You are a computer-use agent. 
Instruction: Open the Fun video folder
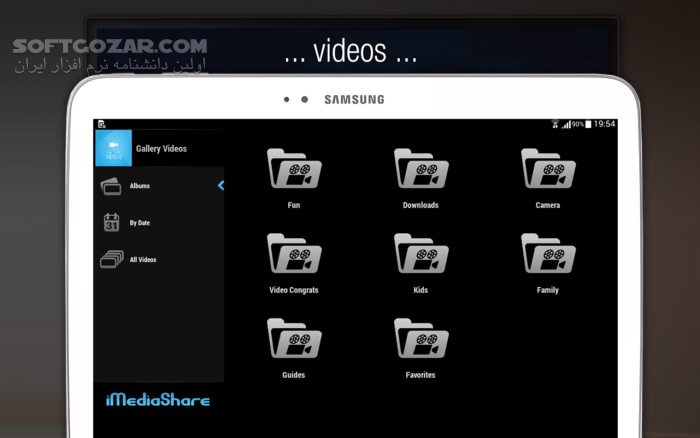(293, 169)
